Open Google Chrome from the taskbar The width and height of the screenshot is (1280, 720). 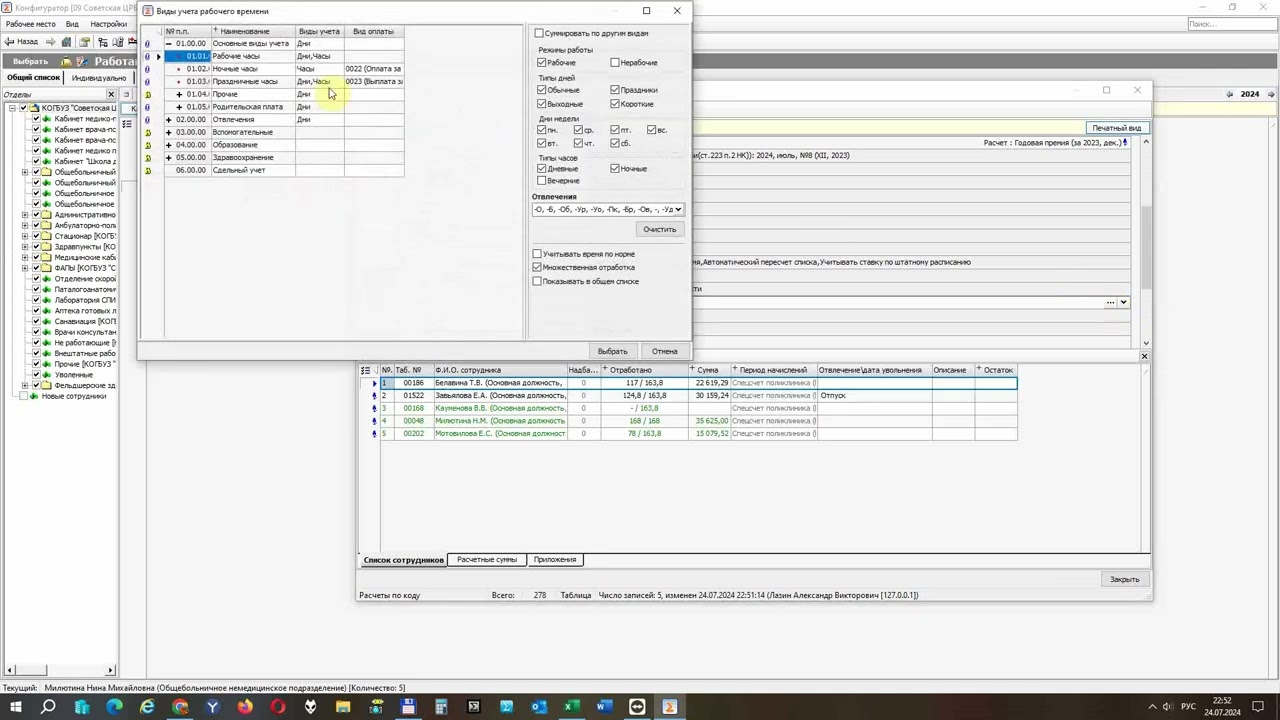click(180, 707)
